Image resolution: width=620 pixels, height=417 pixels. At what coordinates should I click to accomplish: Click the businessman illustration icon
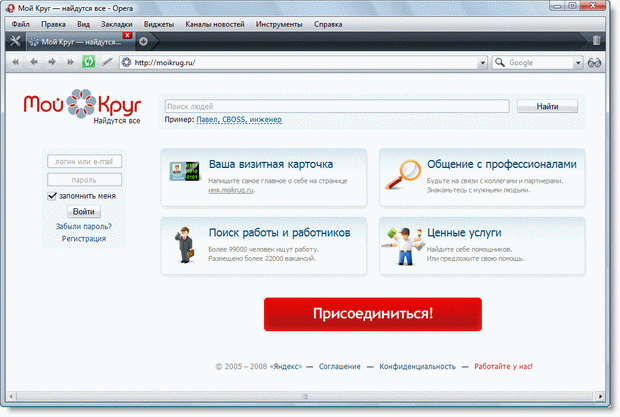184,245
